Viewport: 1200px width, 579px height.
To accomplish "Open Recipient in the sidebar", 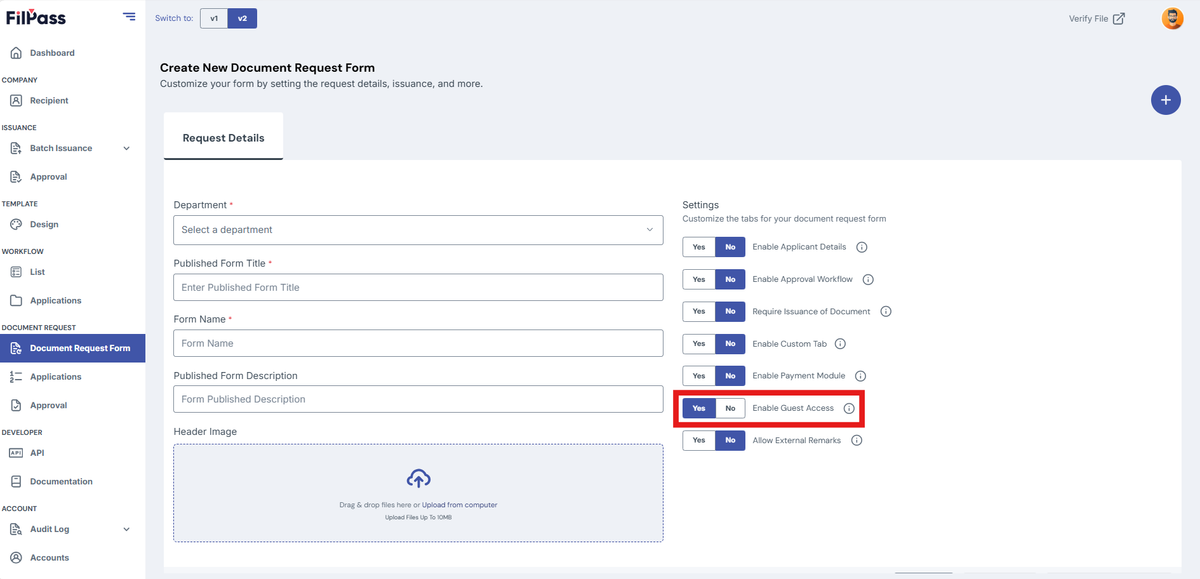I will pyautogui.click(x=49, y=100).
